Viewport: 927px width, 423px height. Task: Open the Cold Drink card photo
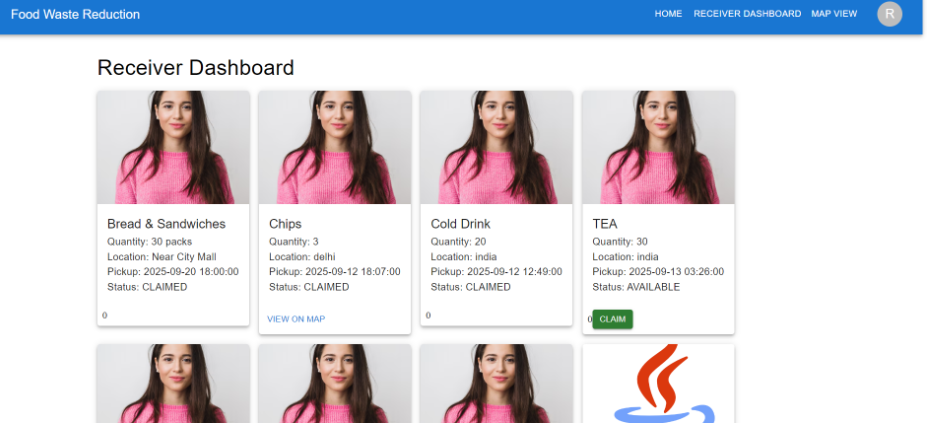tap(496, 148)
